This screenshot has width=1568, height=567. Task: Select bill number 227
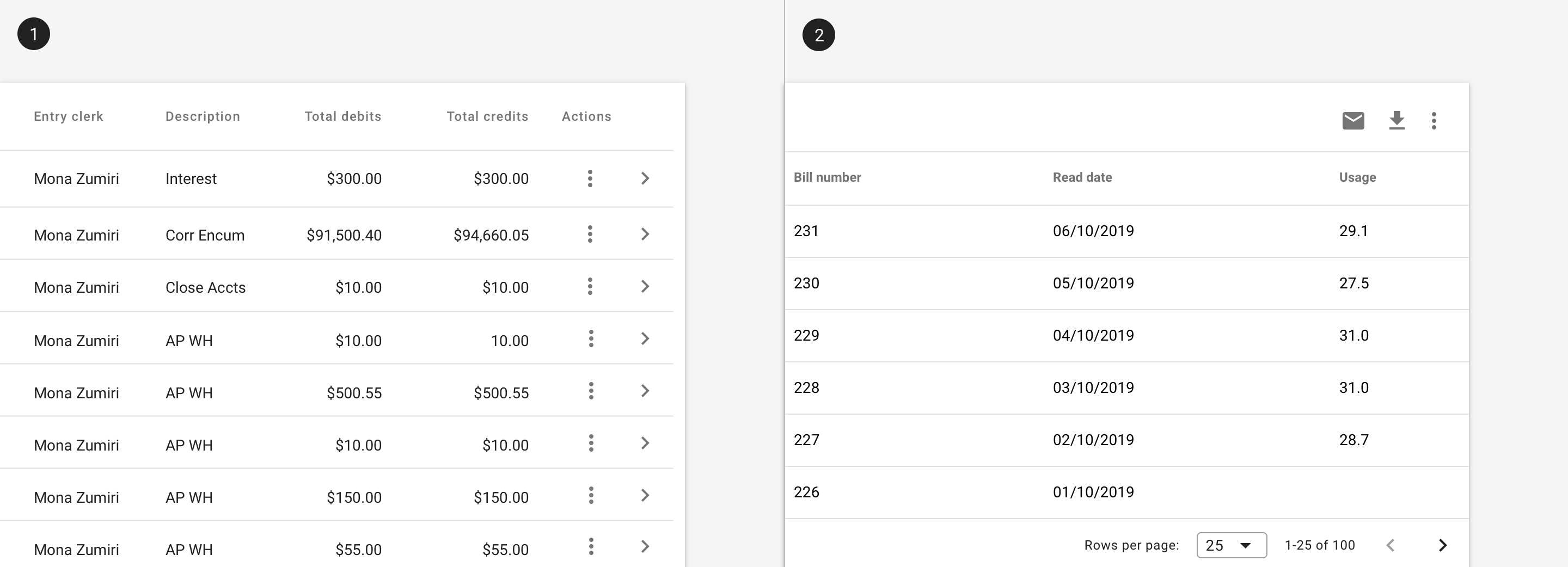(x=806, y=440)
